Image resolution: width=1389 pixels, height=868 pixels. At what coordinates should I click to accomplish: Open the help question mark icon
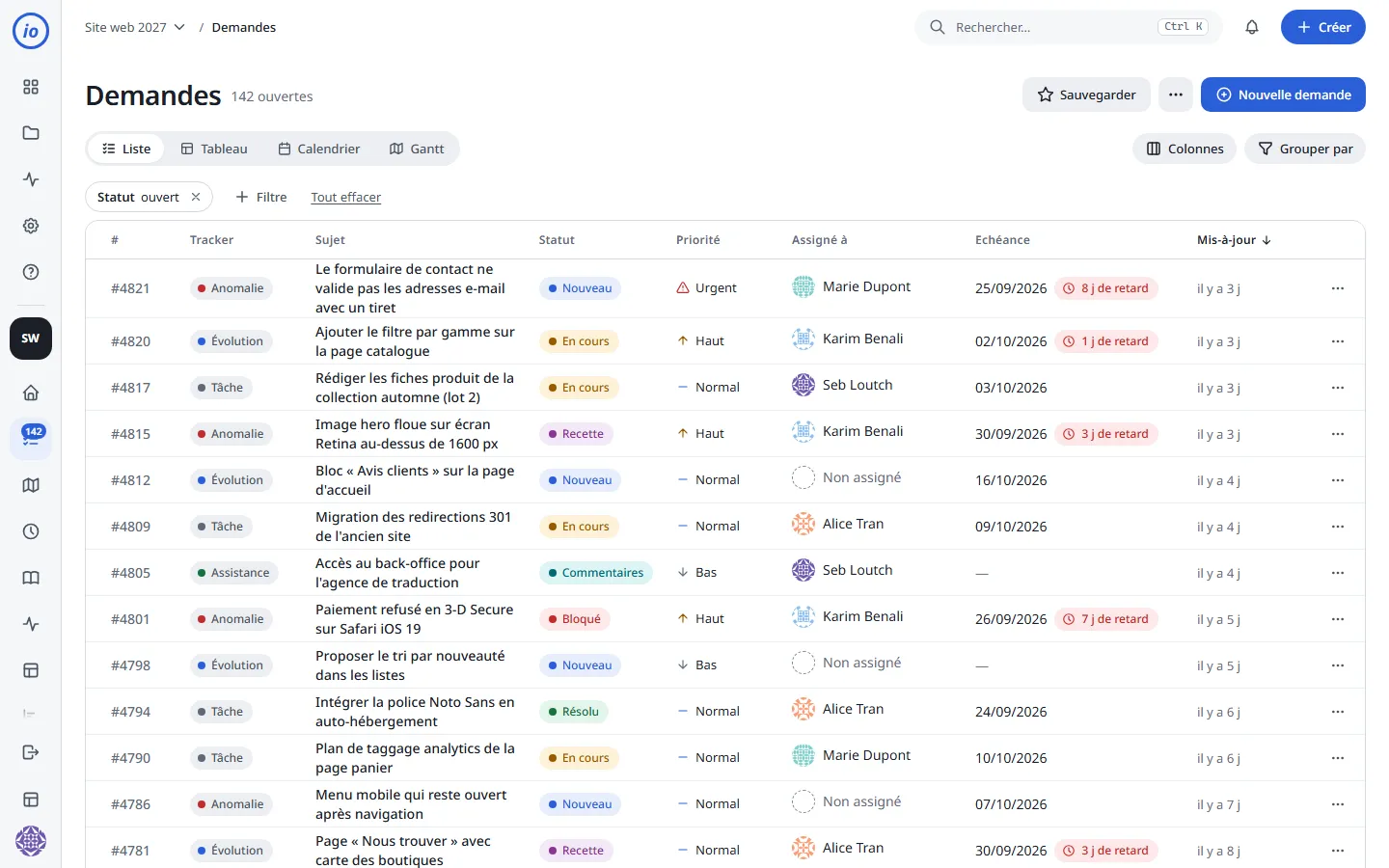click(x=31, y=272)
